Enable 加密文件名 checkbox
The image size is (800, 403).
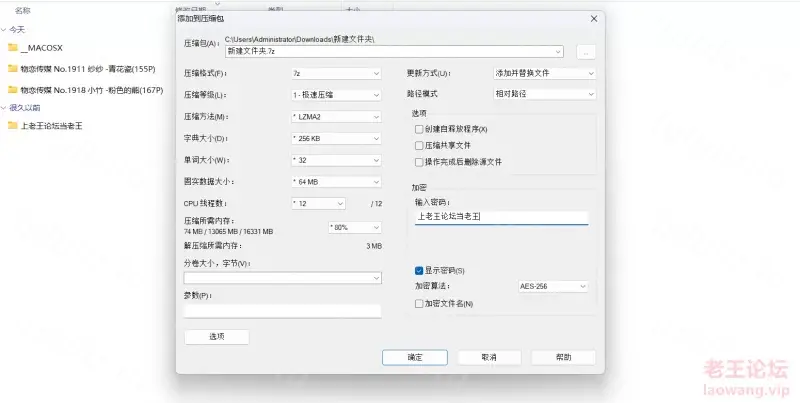(419, 304)
